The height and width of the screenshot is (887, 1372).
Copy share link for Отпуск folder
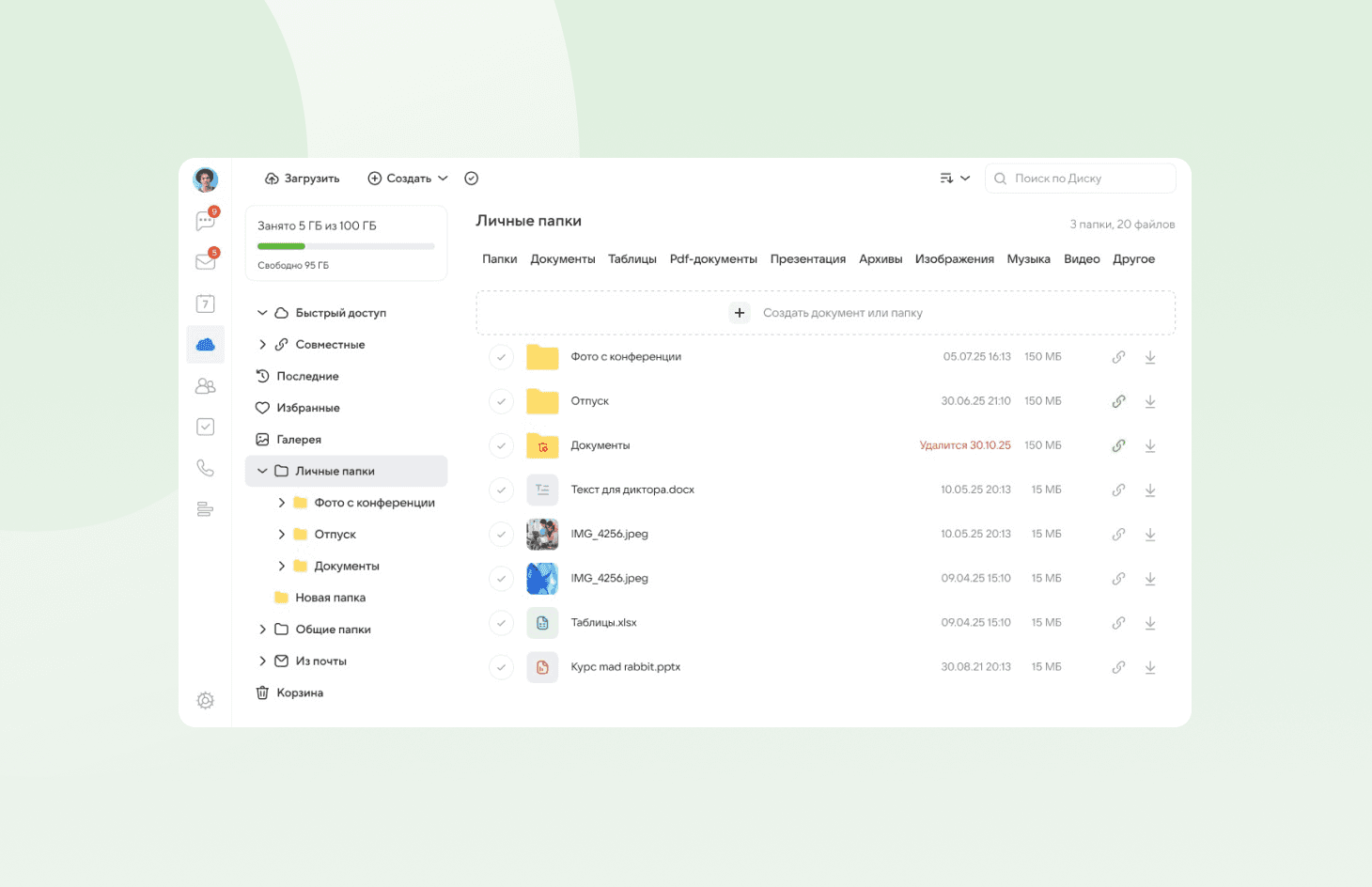[x=1118, y=401]
